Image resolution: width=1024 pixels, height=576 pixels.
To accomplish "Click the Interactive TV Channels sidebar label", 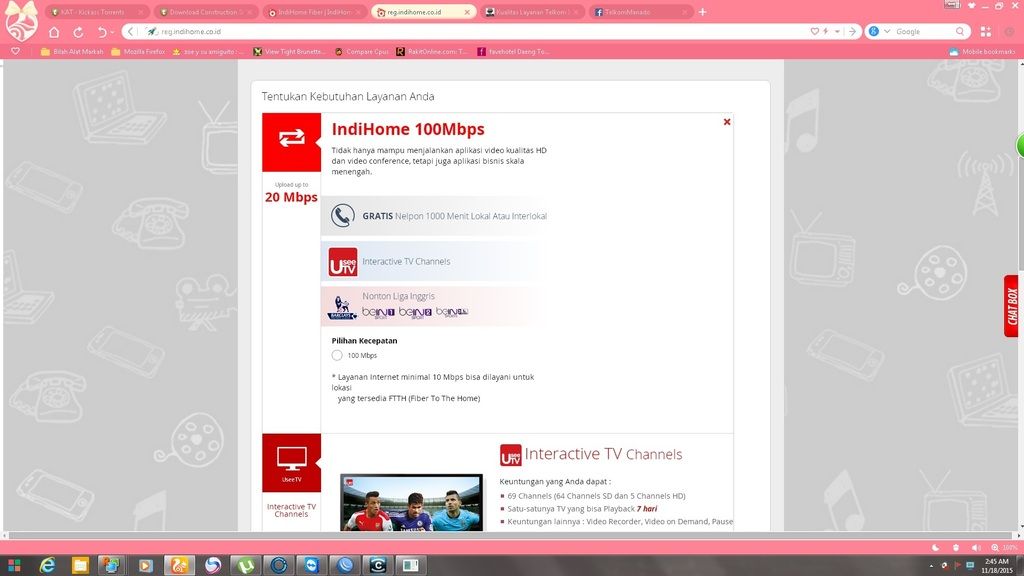I will click(x=291, y=510).
